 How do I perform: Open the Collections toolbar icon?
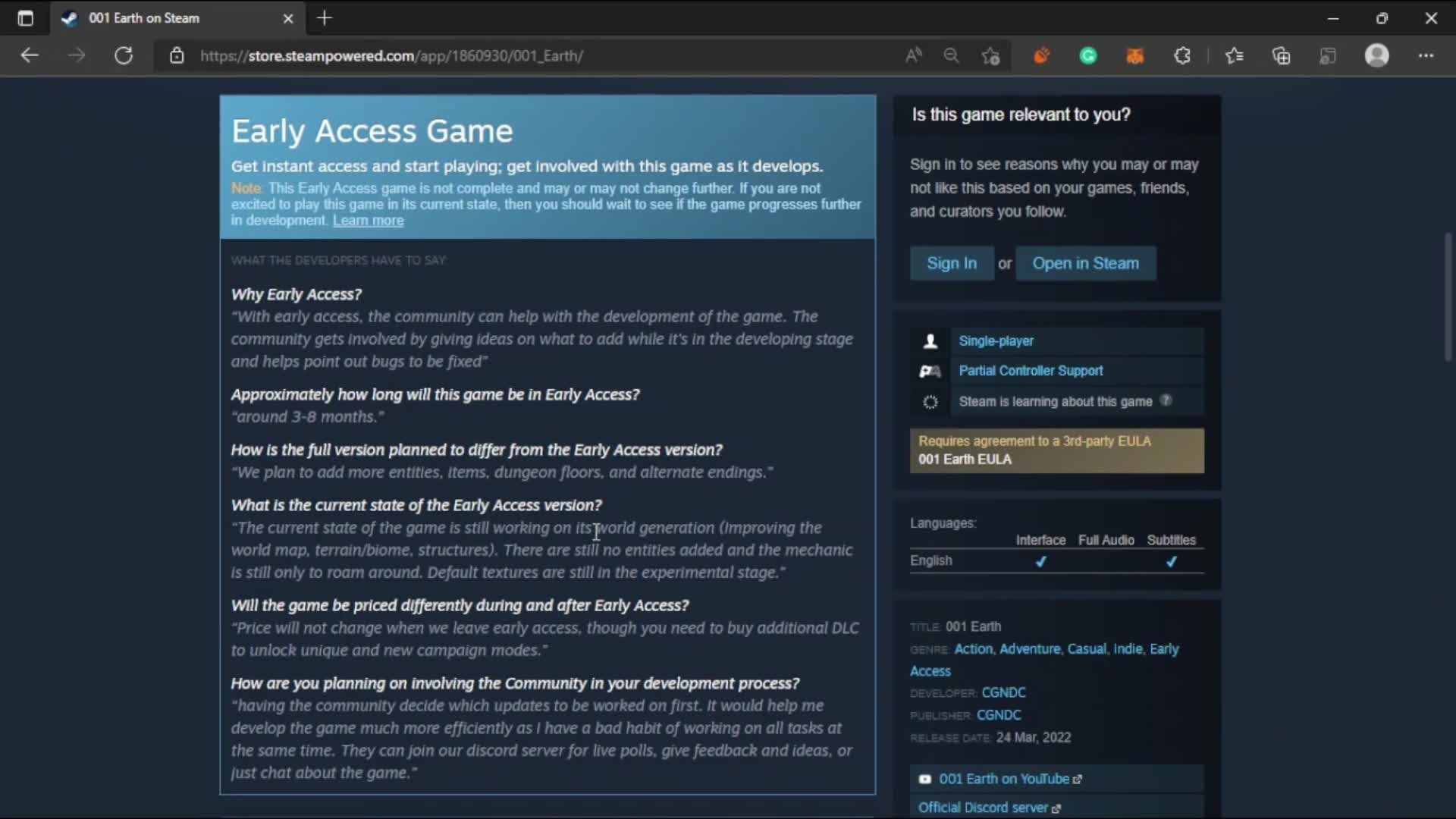[1281, 55]
